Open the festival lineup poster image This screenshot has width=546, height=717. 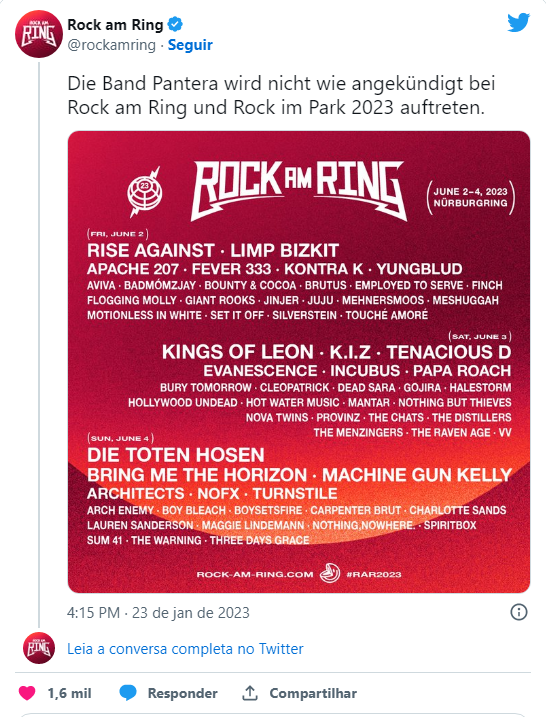299,362
